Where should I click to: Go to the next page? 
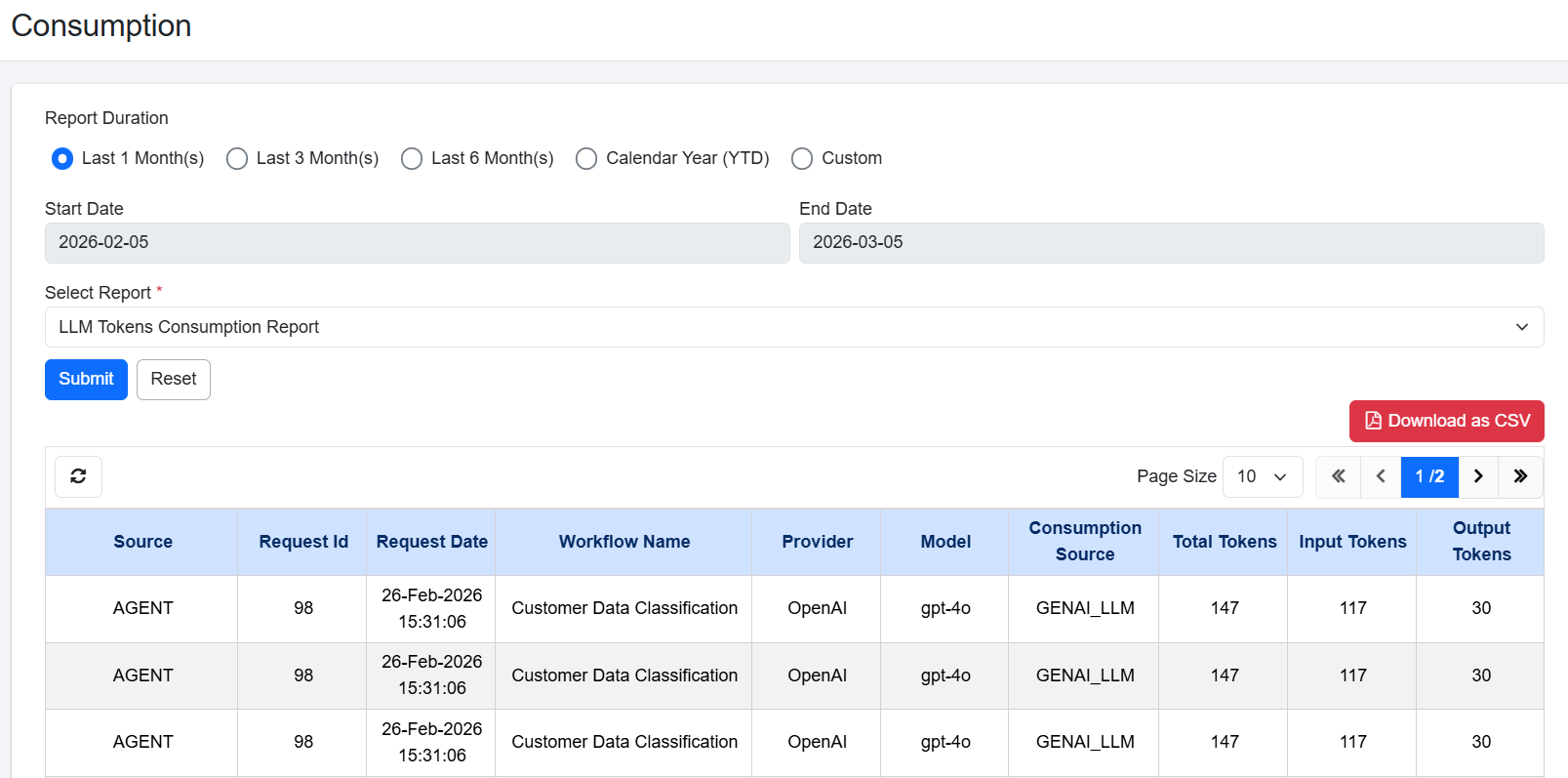1478,476
